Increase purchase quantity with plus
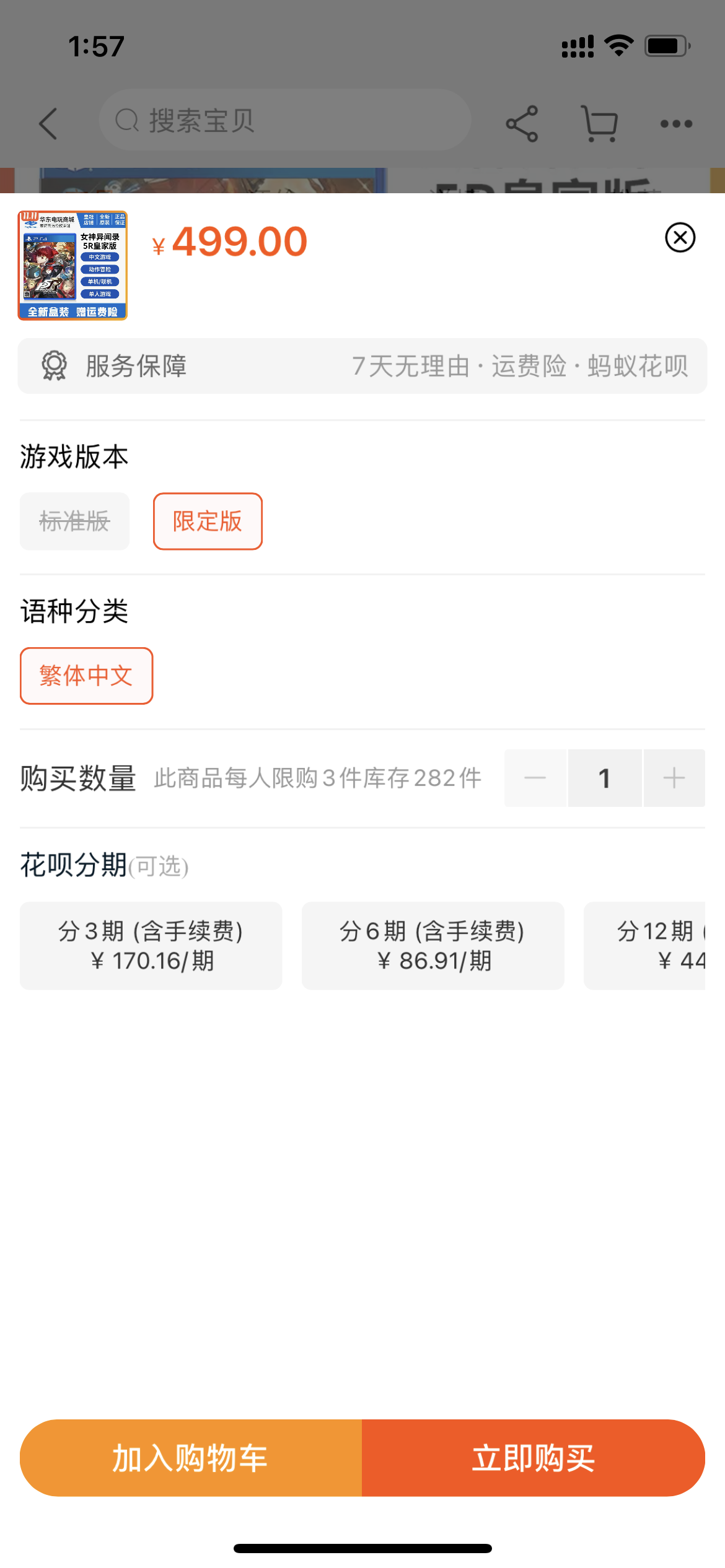The height and width of the screenshot is (1568, 725). [x=674, y=778]
